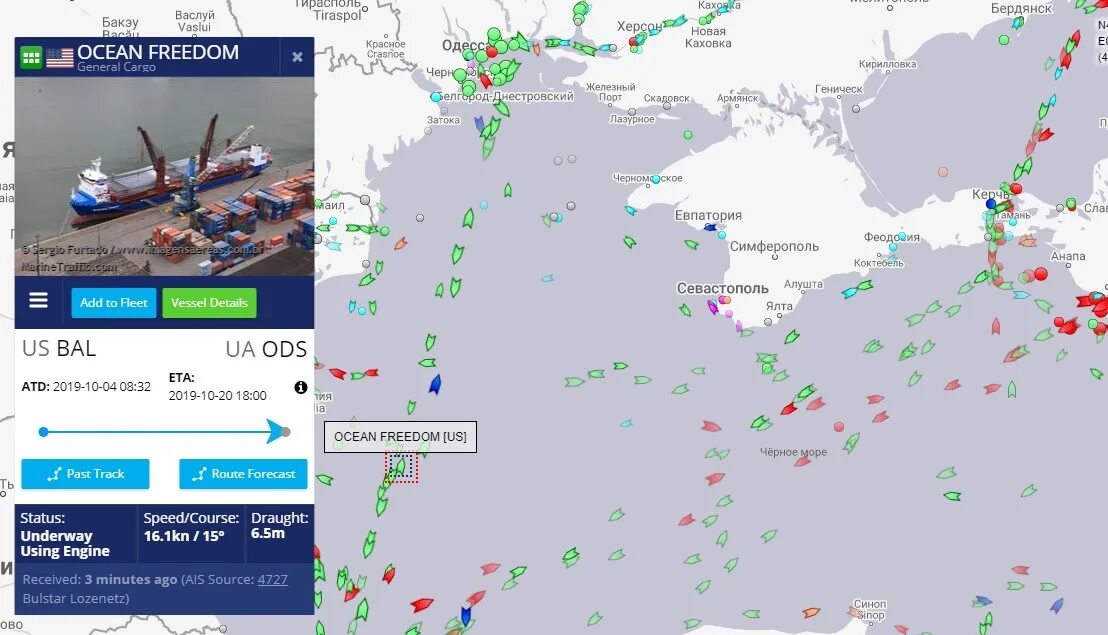
Task: Show the Route Forecast
Action: 243,474
